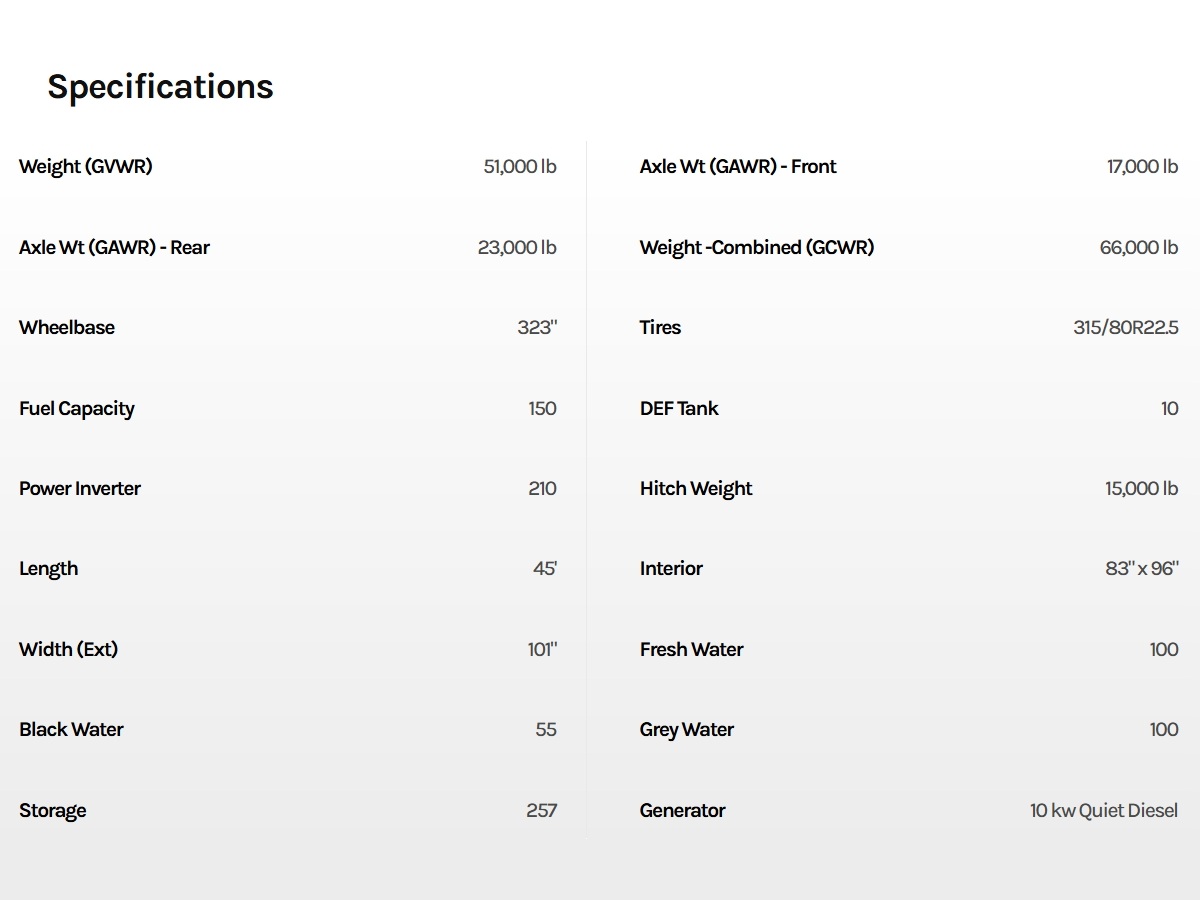
Task: Click the Axle Wt (GAWR) - Rear label
Action: (x=114, y=248)
